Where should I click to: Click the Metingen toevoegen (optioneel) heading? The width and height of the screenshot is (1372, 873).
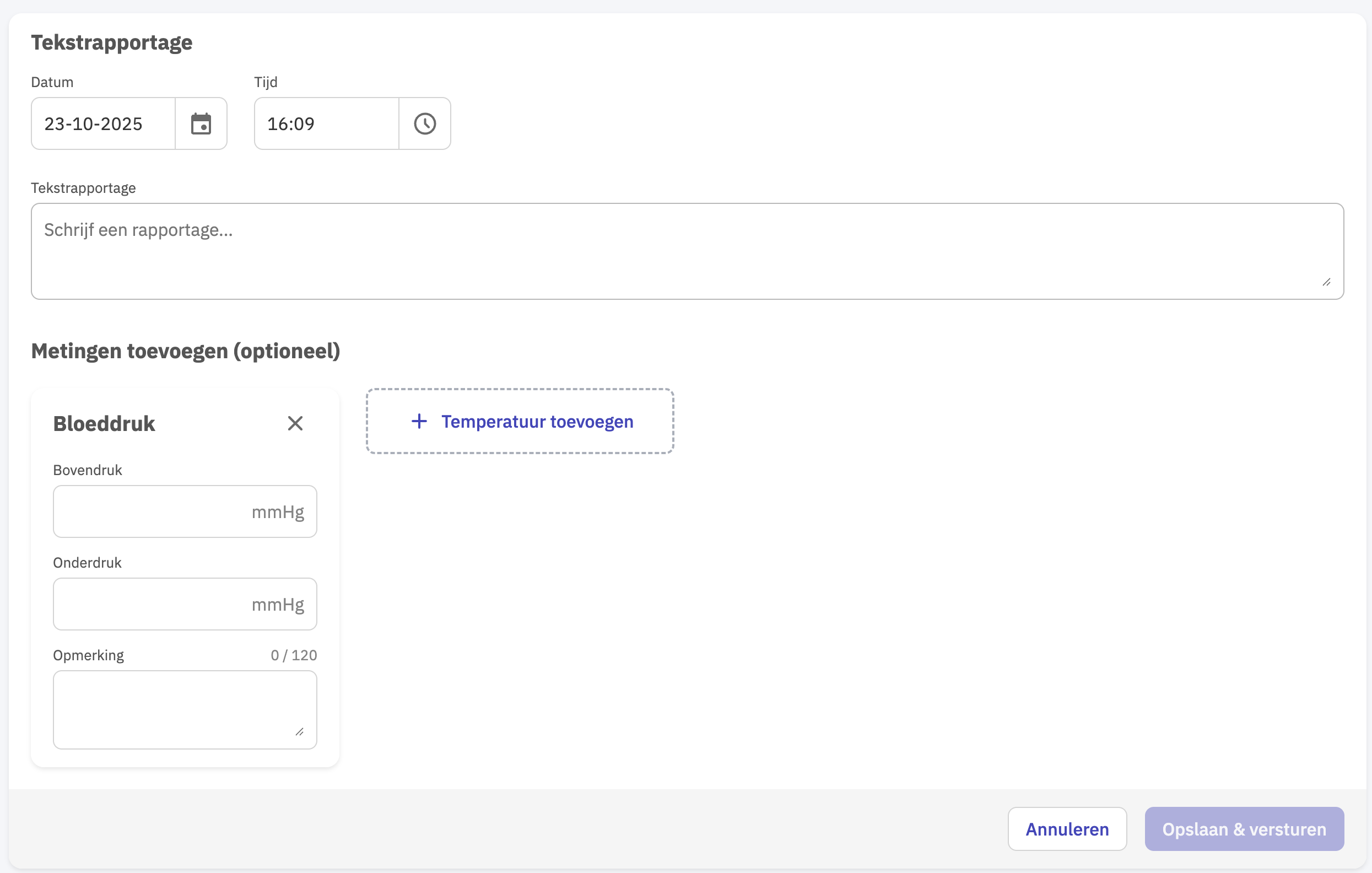(x=186, y=351)
